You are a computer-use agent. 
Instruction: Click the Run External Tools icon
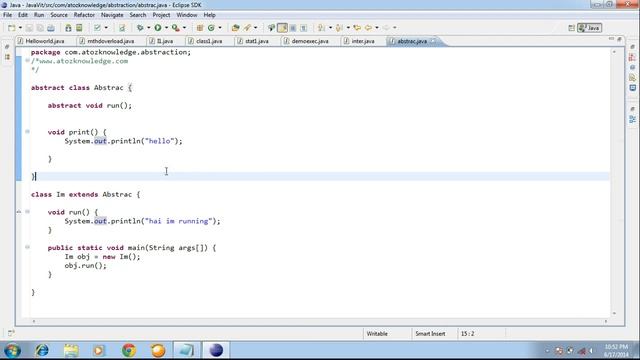click(176, 28)
